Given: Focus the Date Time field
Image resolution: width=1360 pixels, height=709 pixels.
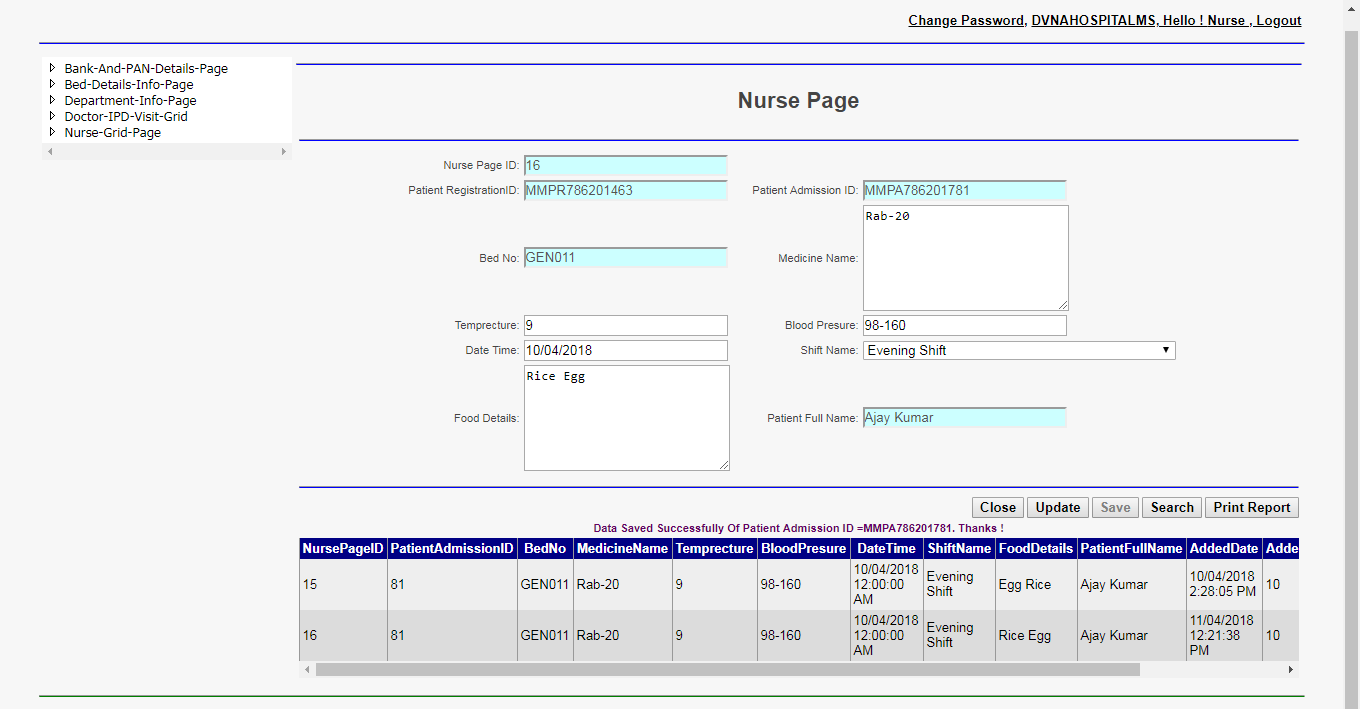Looking at the screenshot, I should 626,350.
